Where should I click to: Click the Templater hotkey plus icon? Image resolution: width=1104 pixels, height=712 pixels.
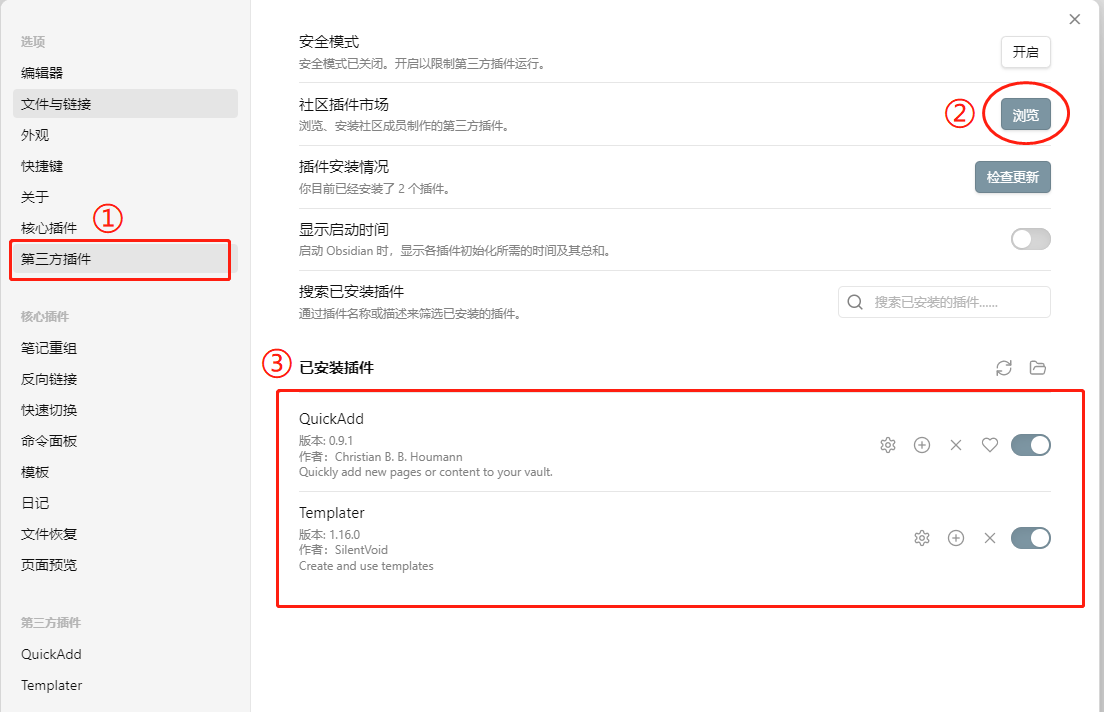pos(956,538)
